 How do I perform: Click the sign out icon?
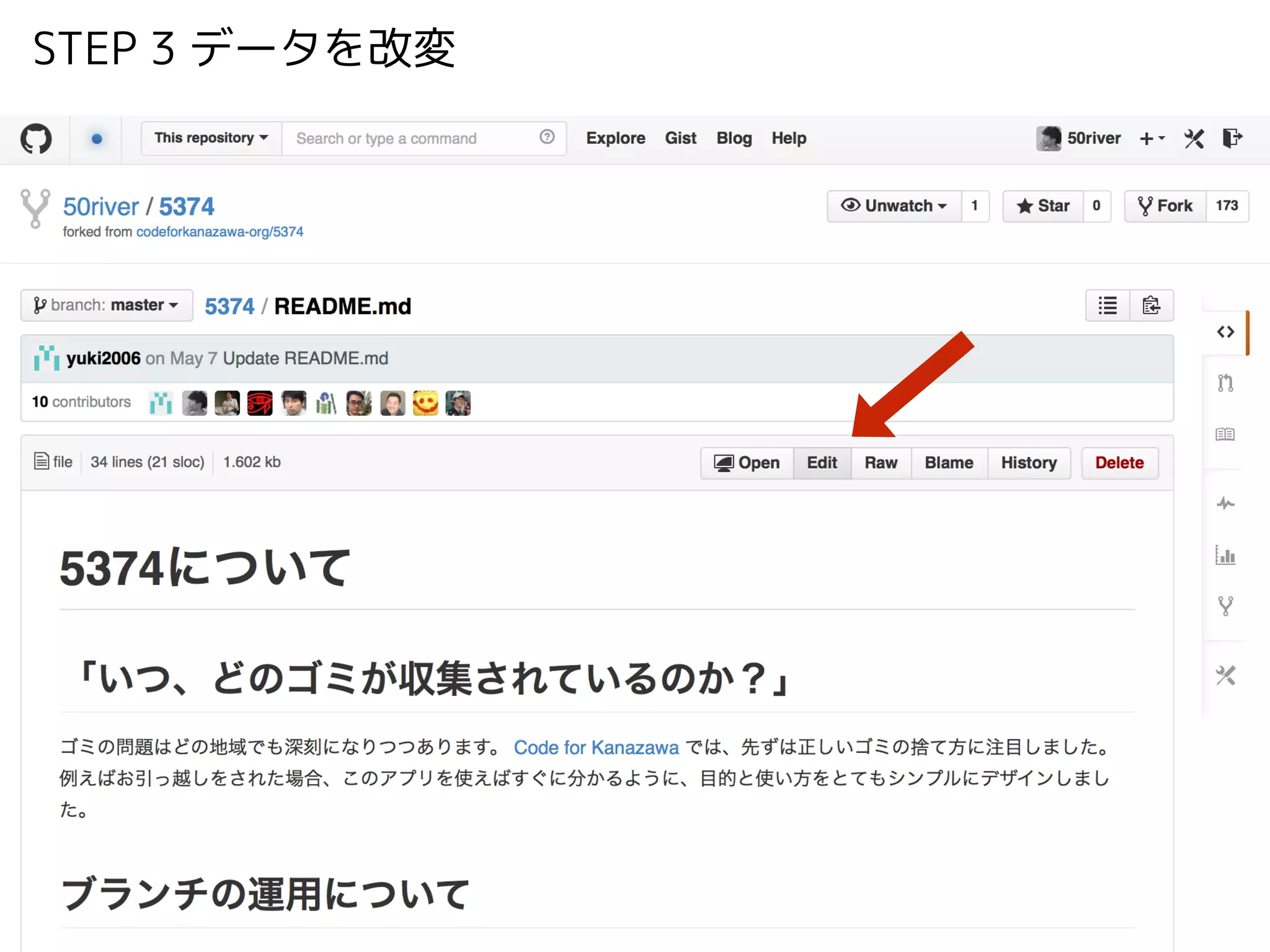[x=1232, y=138]
